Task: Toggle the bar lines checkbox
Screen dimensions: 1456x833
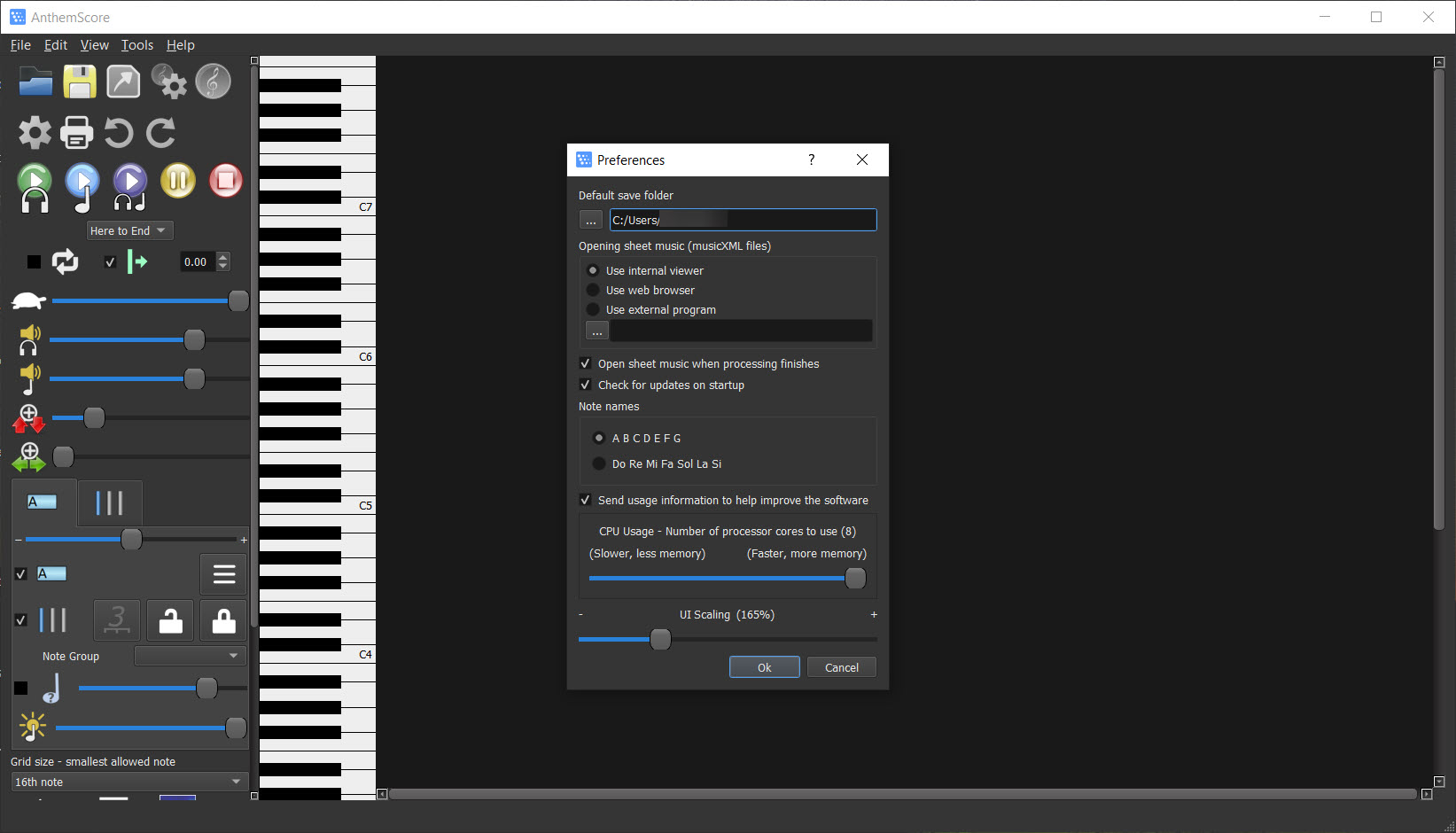Action: (21, 620)
